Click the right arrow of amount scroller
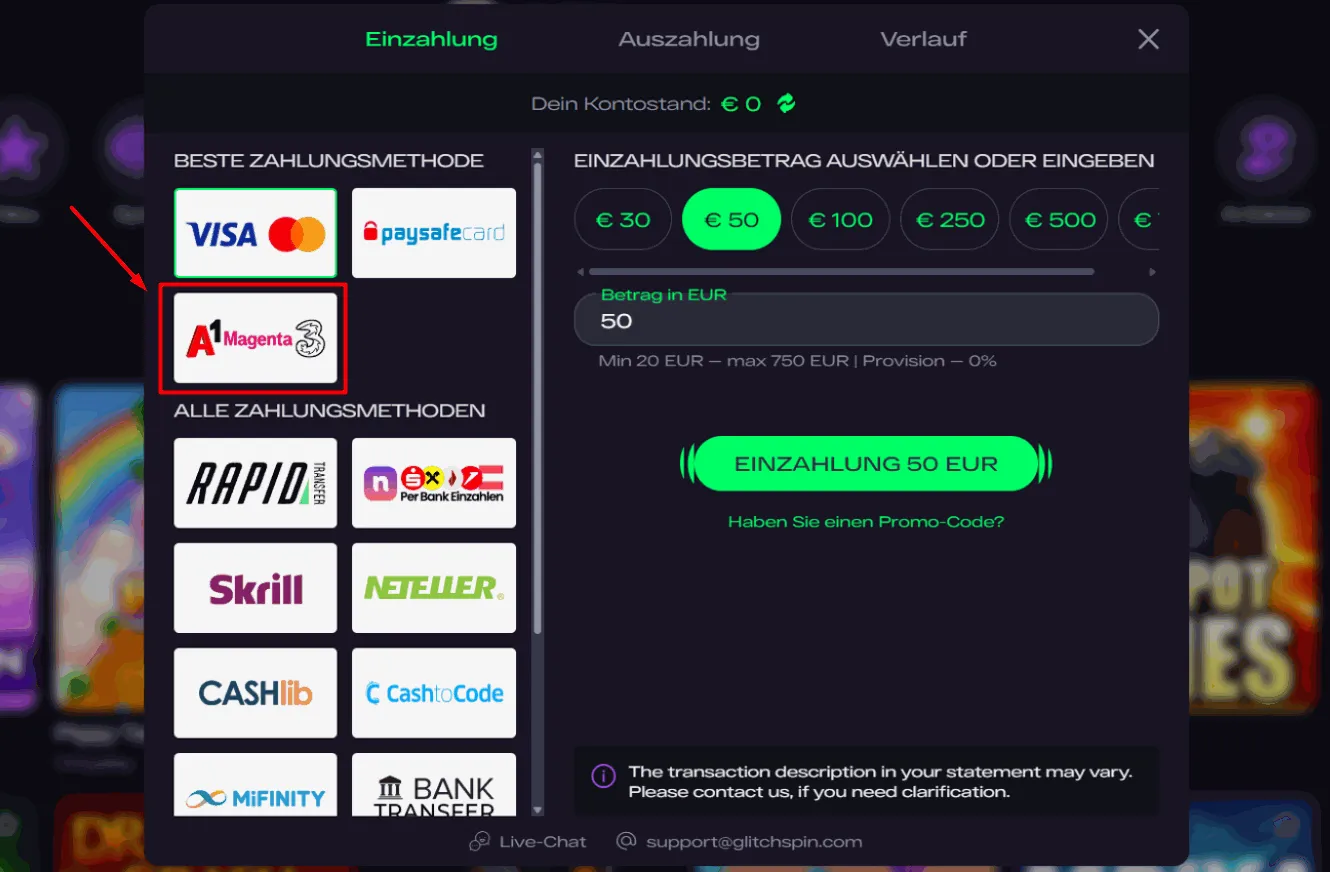 [x=1152, y=272]
